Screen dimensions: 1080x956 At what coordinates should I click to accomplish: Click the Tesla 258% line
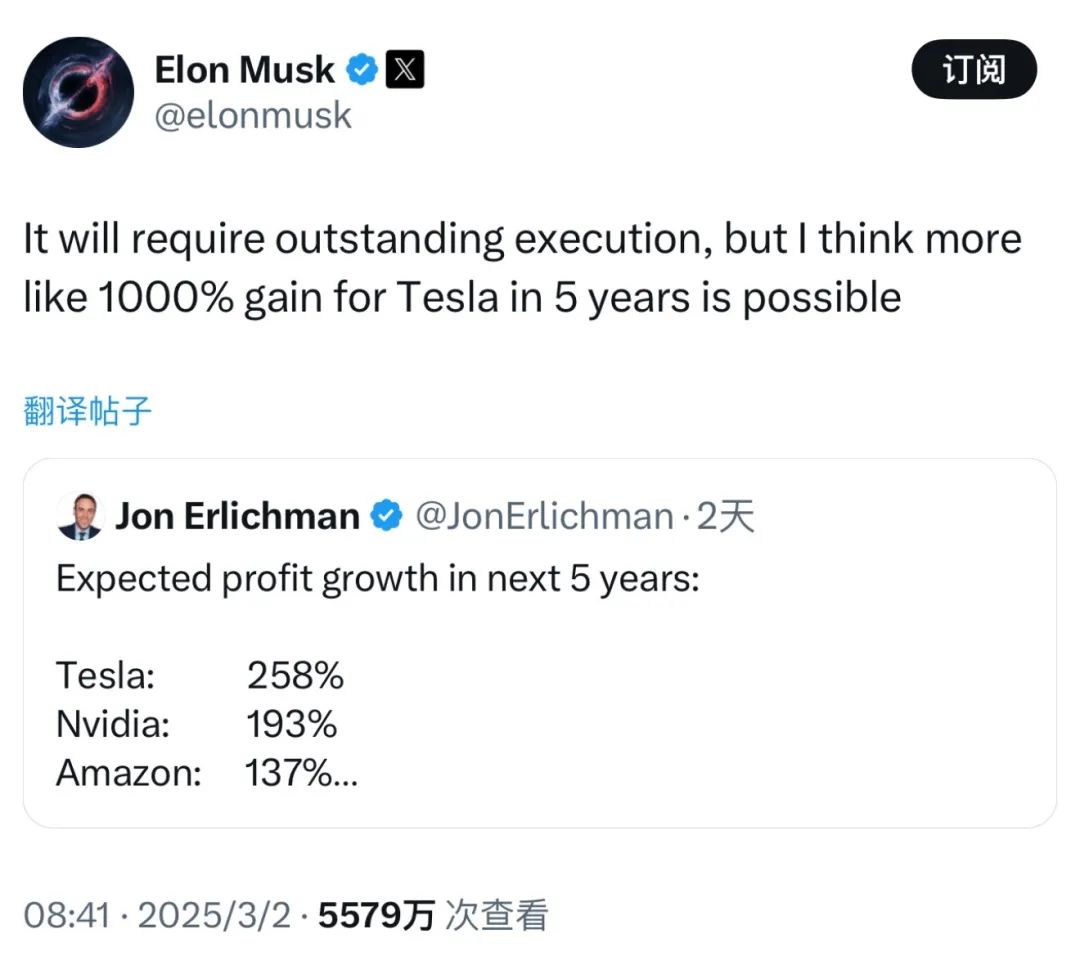200,676
